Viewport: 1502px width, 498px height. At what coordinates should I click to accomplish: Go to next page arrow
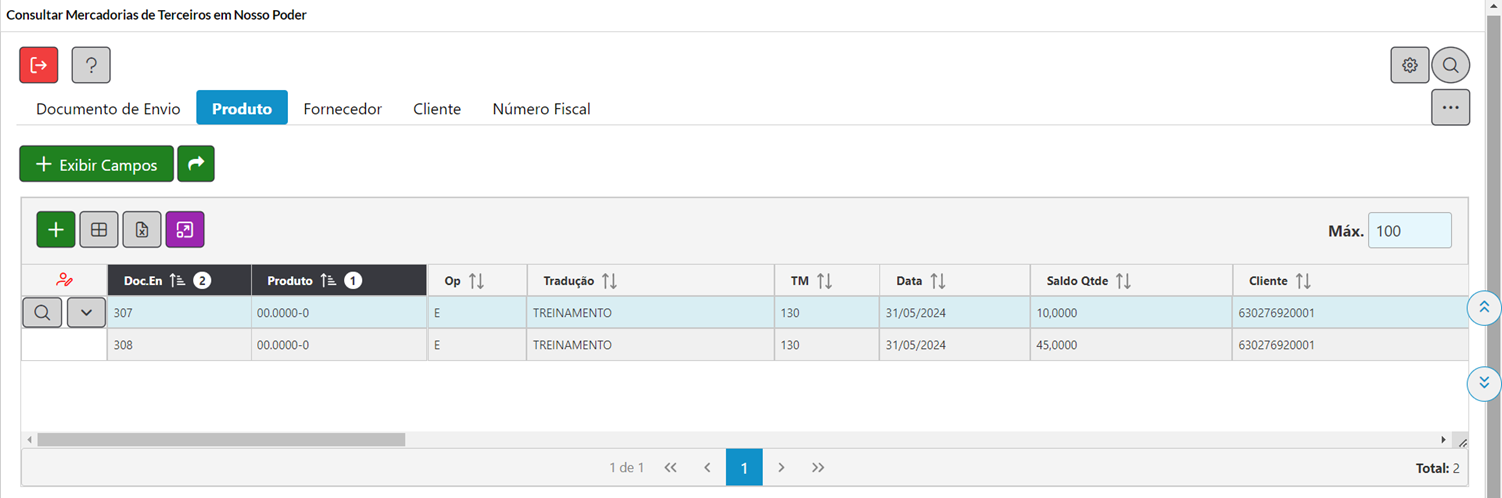pyautogui.click(x=781, y=467)
